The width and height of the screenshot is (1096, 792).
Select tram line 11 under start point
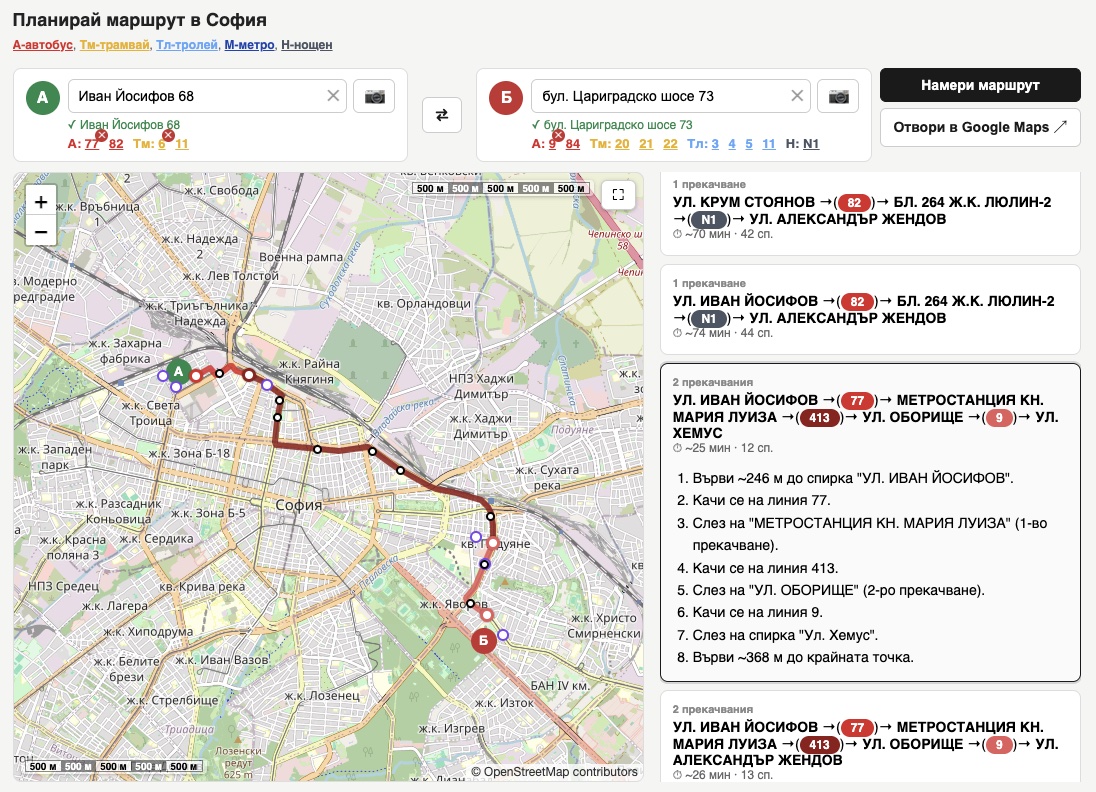[x=182, y=144]
